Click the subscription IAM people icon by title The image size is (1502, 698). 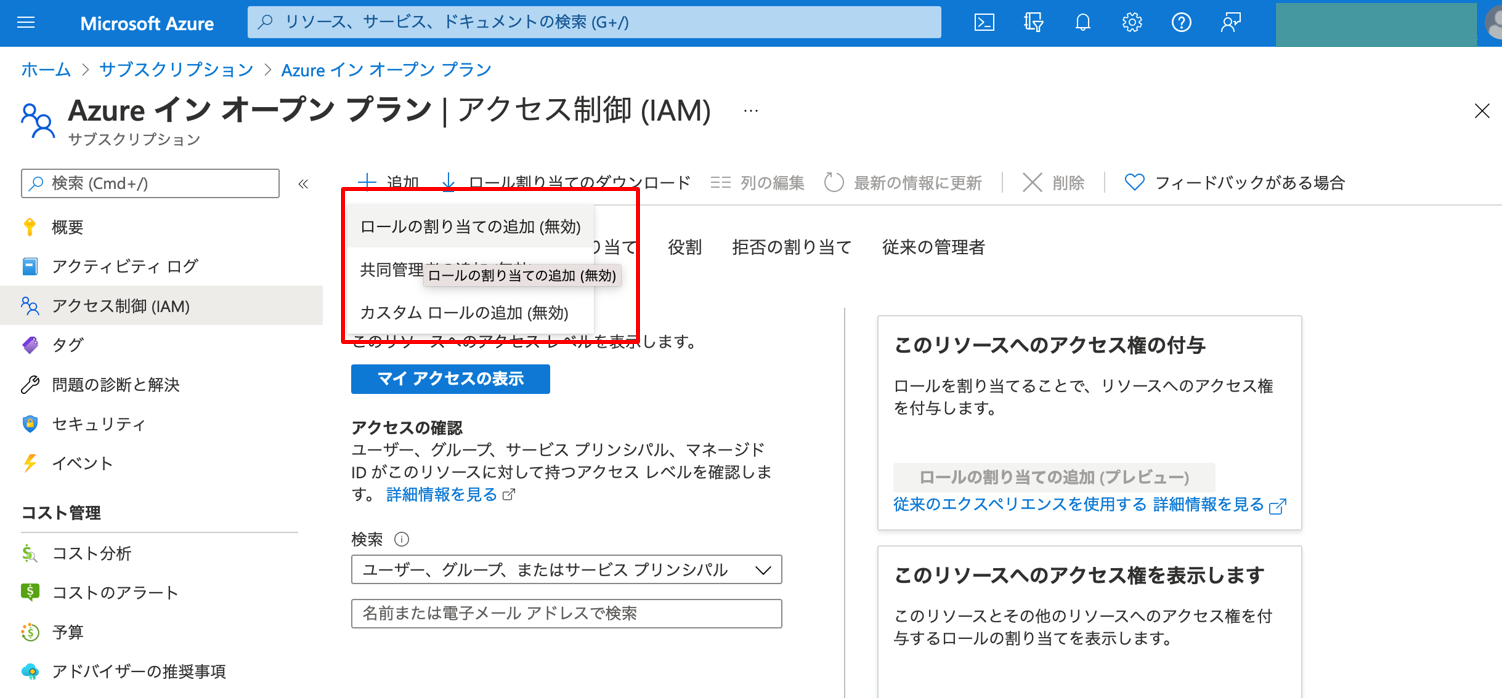[x=38, y=119]
